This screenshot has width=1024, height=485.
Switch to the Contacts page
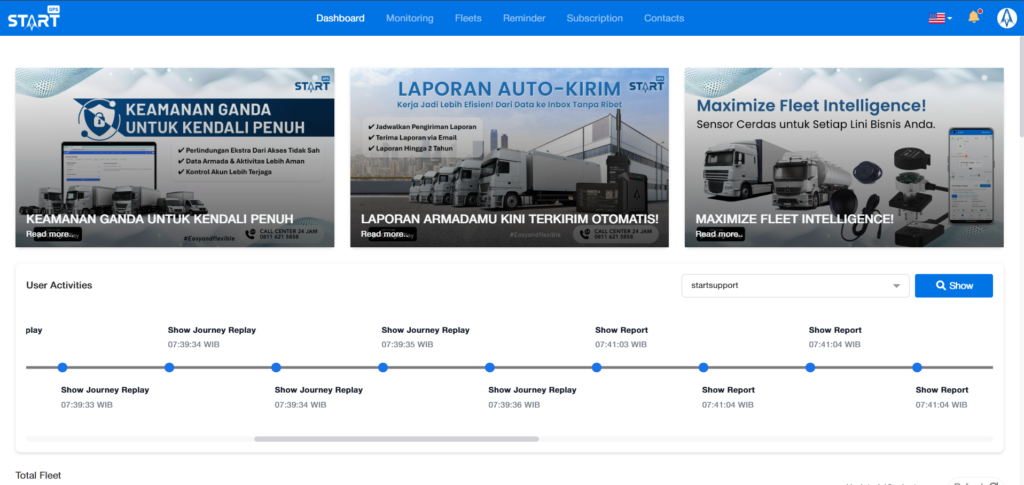tap(664, 18)
